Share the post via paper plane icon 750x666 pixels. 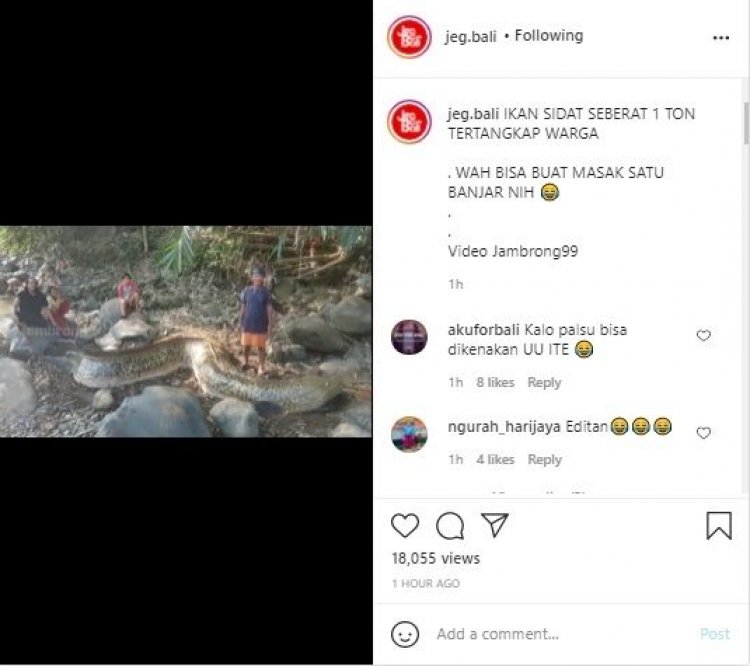(x=494, y=526)
